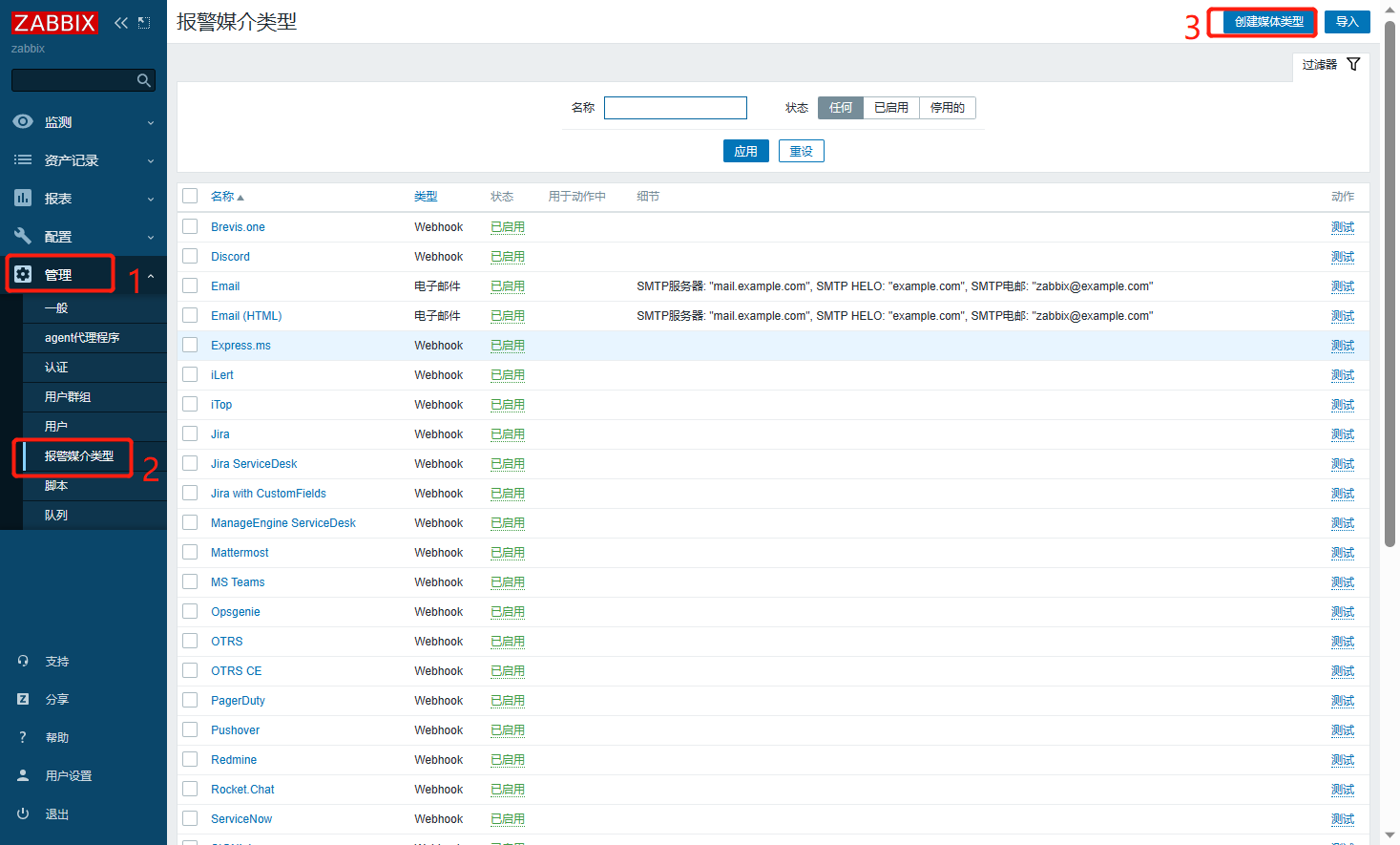Check the Express.ms row checkbox

[190, 345]
